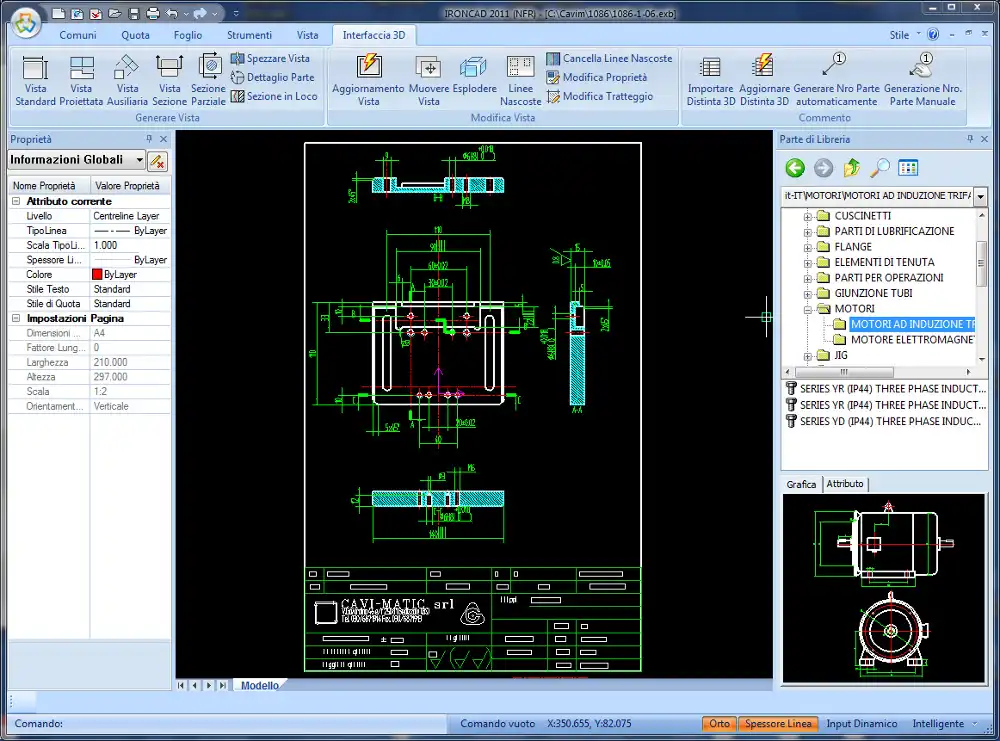Screen dimensions: 1000x741
Task: Toggle Orto mode in status bar
Action: pyautogui.click(x=719, y=724)
